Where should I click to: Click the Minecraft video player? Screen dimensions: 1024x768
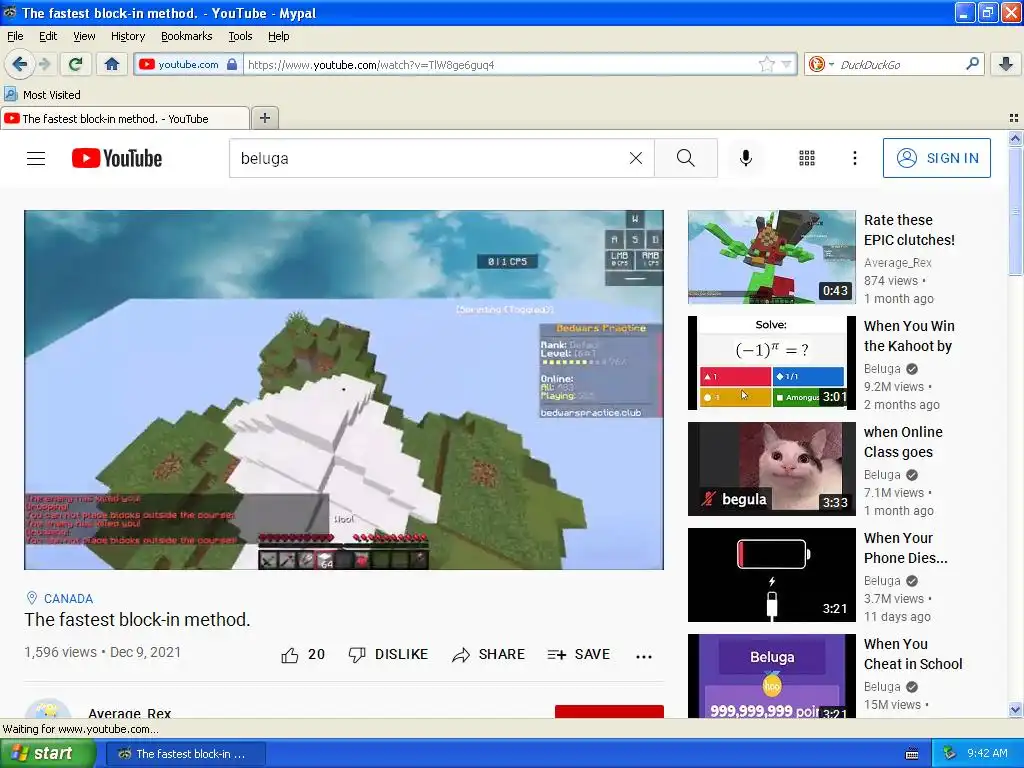344,390
